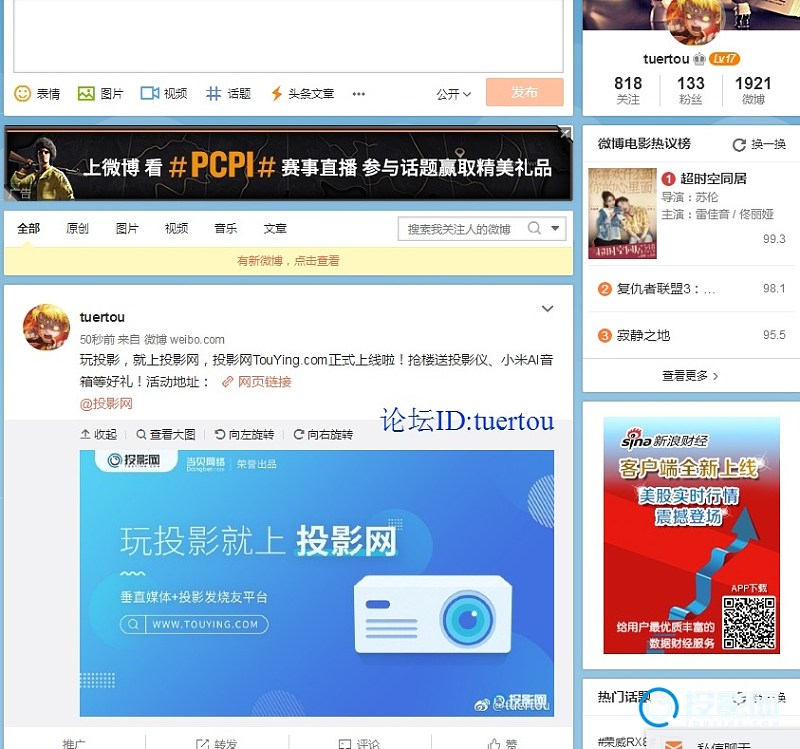The width and height of the screenshot is (800, 749).
Task: Click 有新微博，点击查看 notification bar
Action: pyautogui.click(x=288, y=261)
